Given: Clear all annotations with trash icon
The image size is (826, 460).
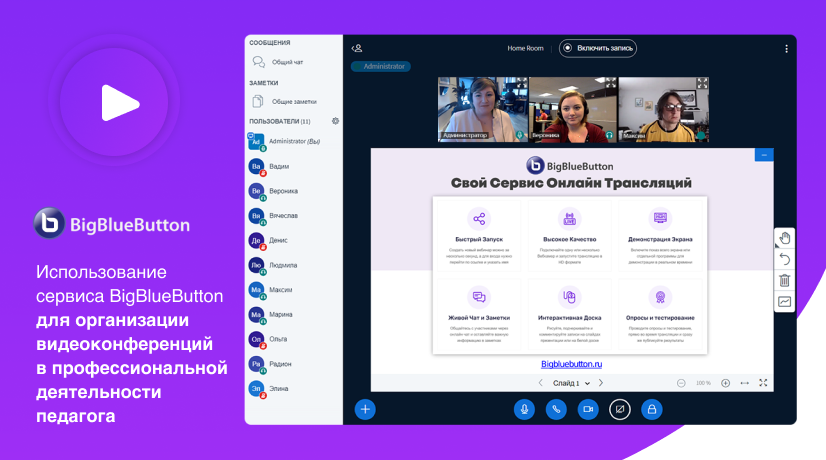Looking at the screenshot, I should pos(784,280).
